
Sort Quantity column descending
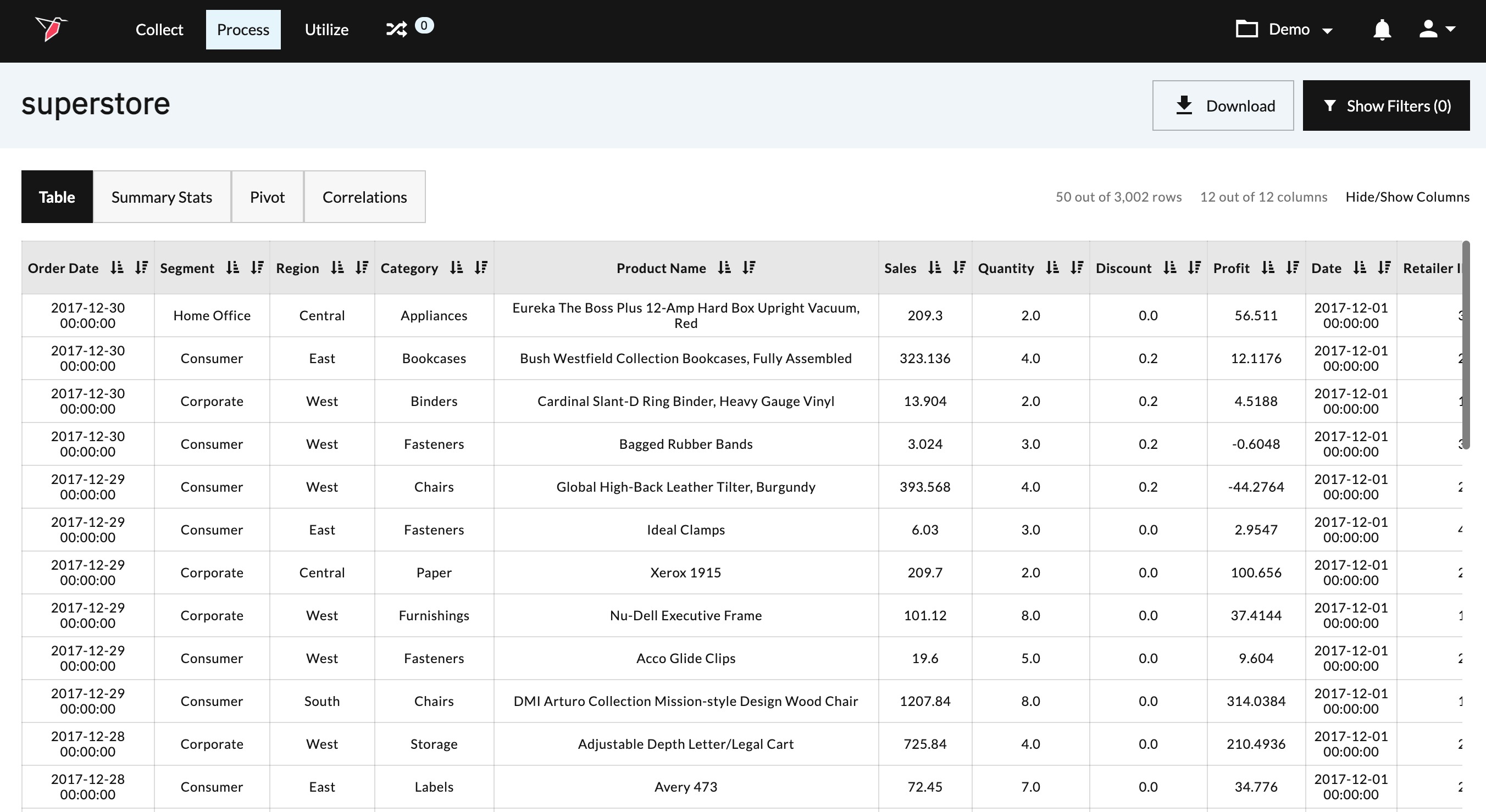[1077, 268]
